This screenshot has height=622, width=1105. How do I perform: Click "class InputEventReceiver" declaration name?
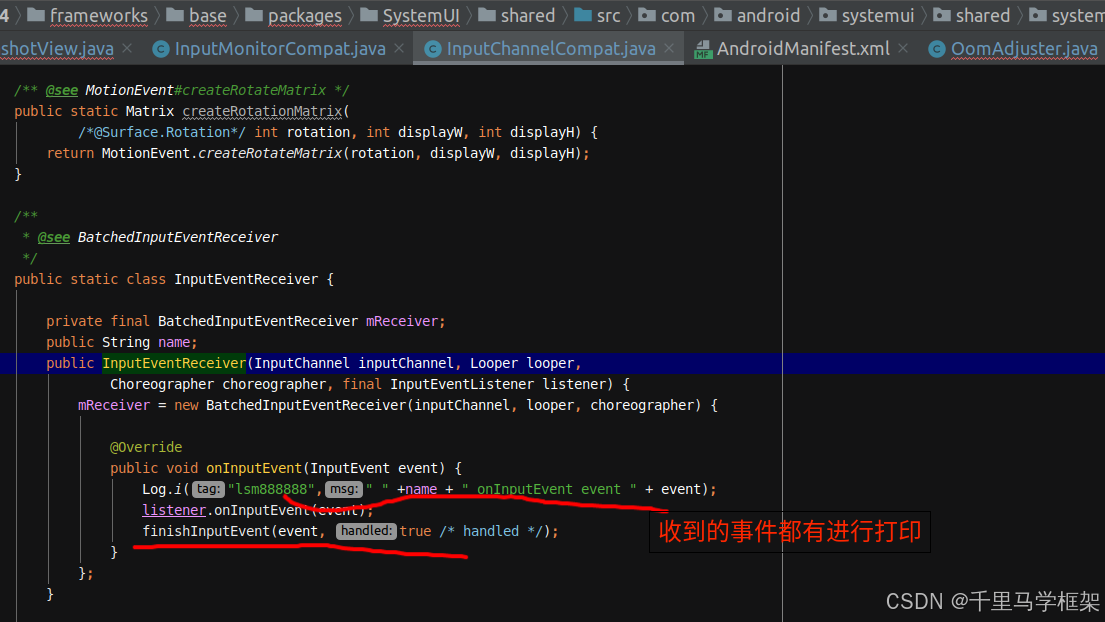[x=246, y=280]
